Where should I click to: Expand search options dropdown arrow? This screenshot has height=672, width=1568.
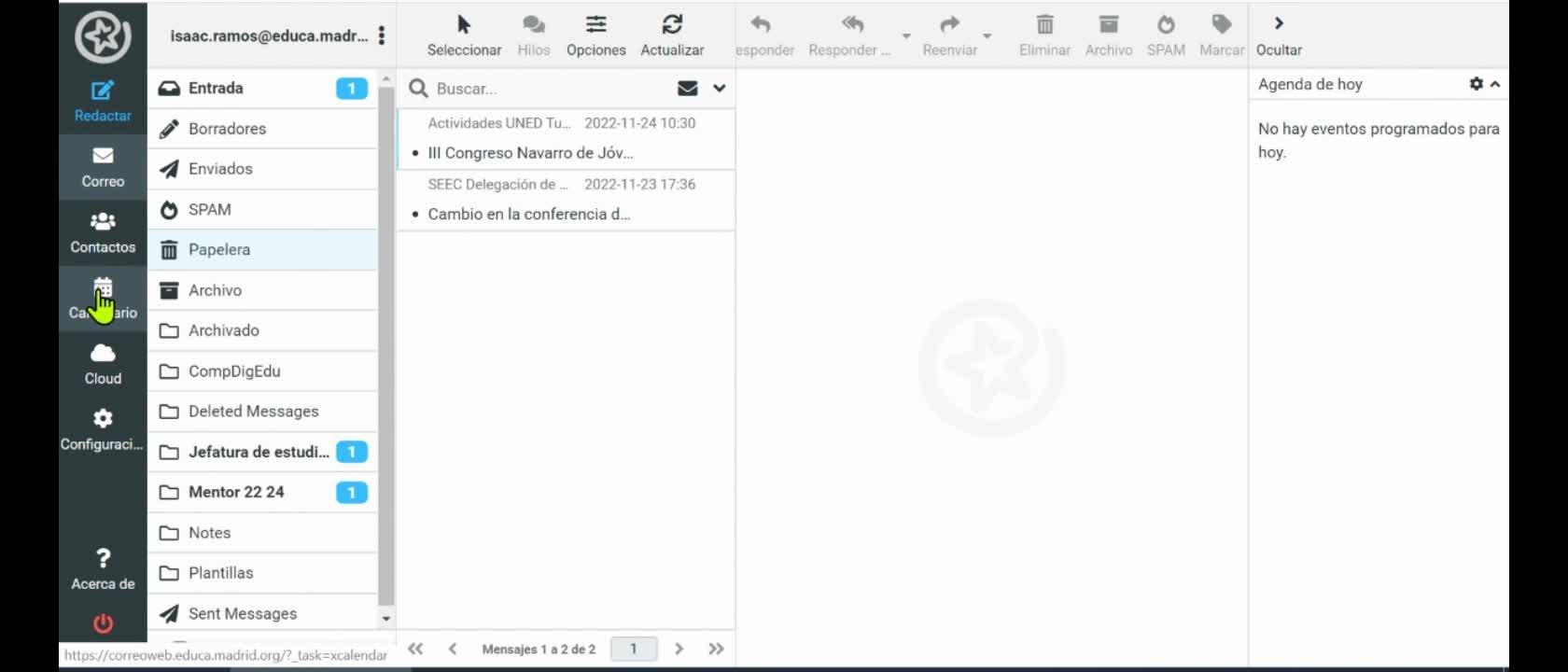point(719,88)
